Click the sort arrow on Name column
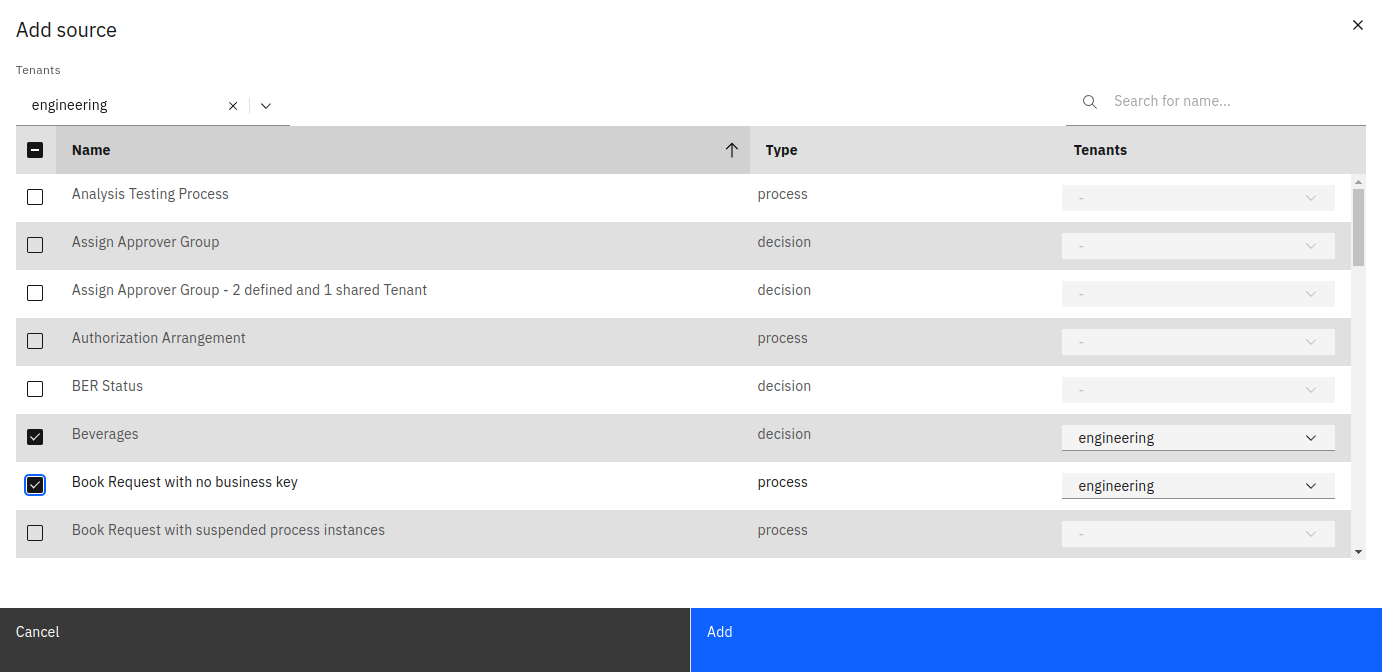 tap(732, 149)
